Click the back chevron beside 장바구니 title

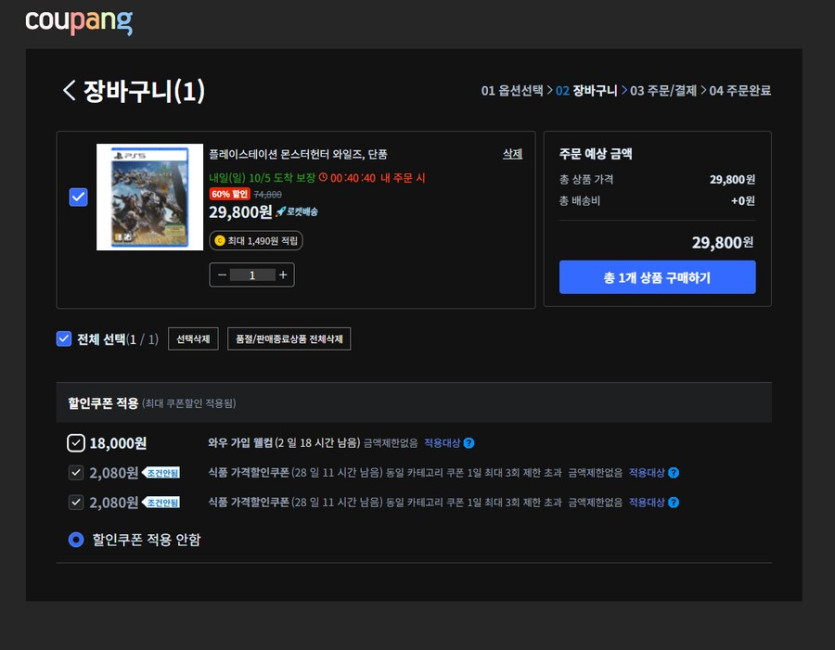coord(66,90)
